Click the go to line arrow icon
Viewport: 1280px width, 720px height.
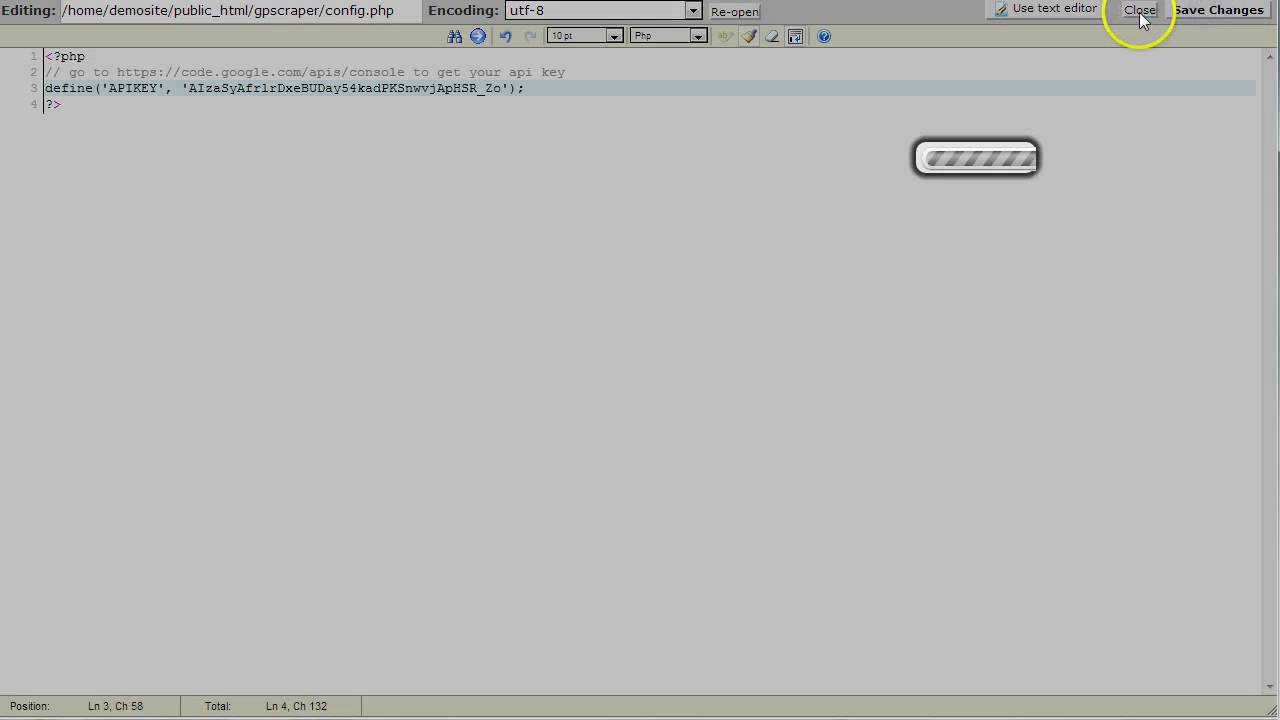point(478,36)
